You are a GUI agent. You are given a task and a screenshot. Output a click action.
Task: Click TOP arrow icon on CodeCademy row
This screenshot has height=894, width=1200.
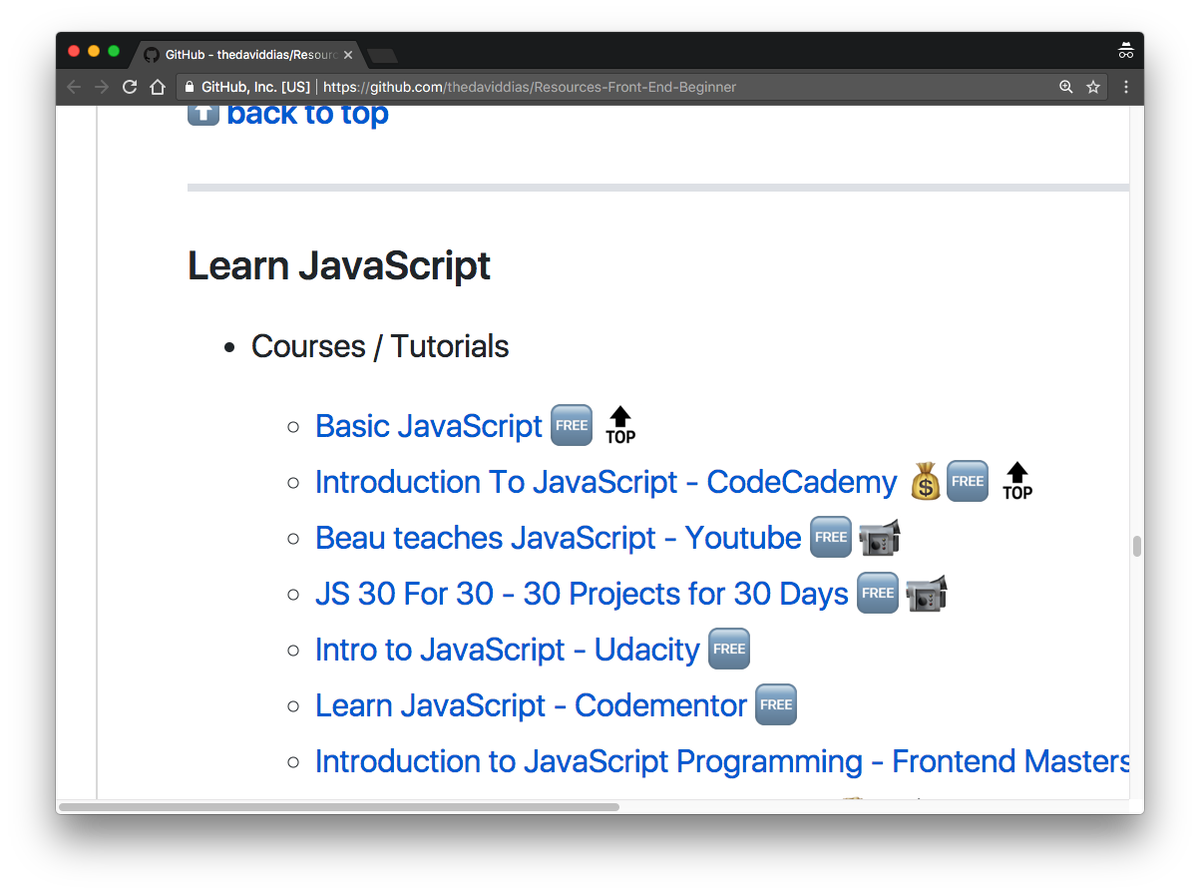(1017, 481)
